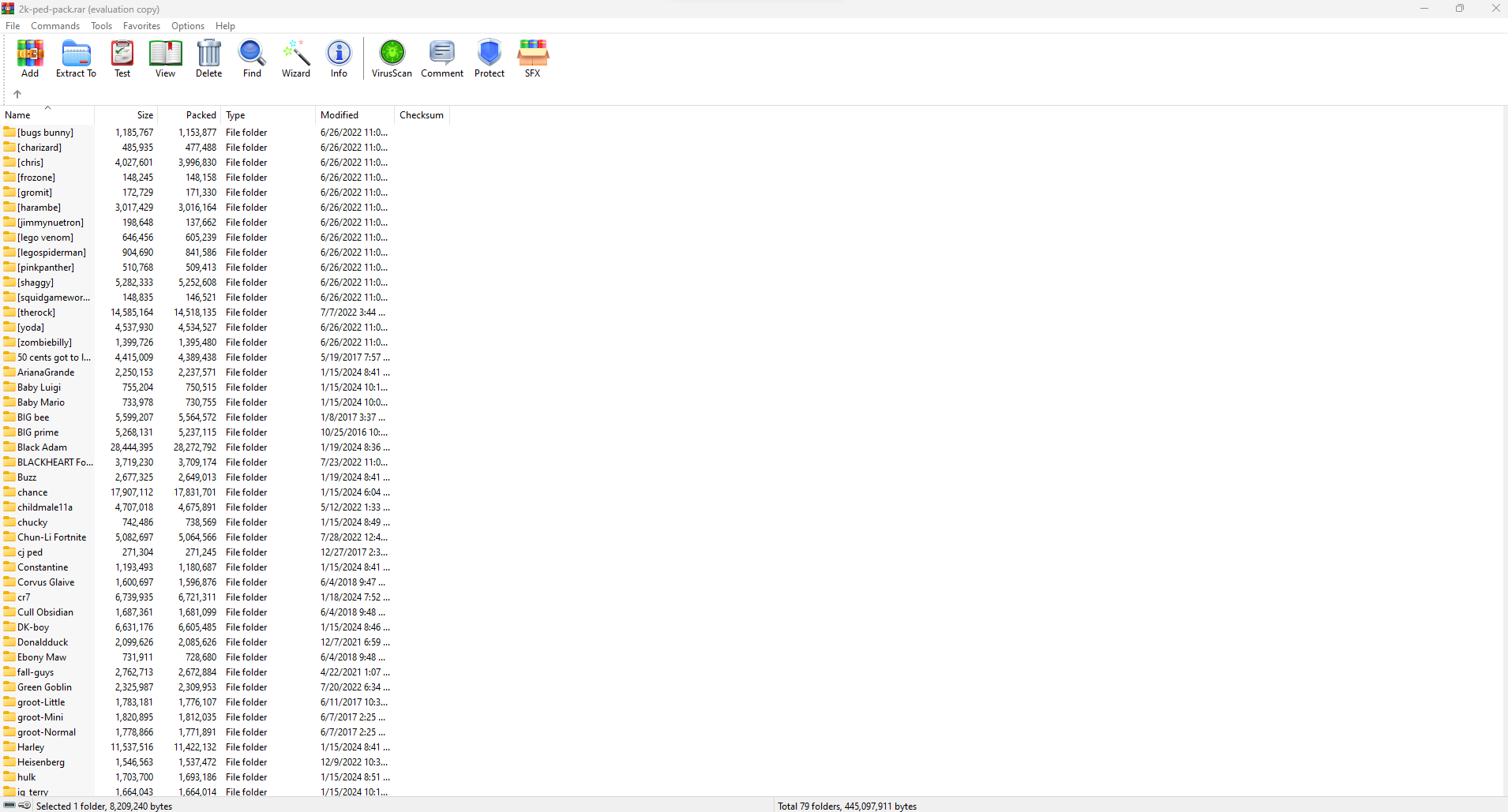Screen dimensions: 1508x812
Task: Select the Ebony Maw folder name
Action: (42, 657)
